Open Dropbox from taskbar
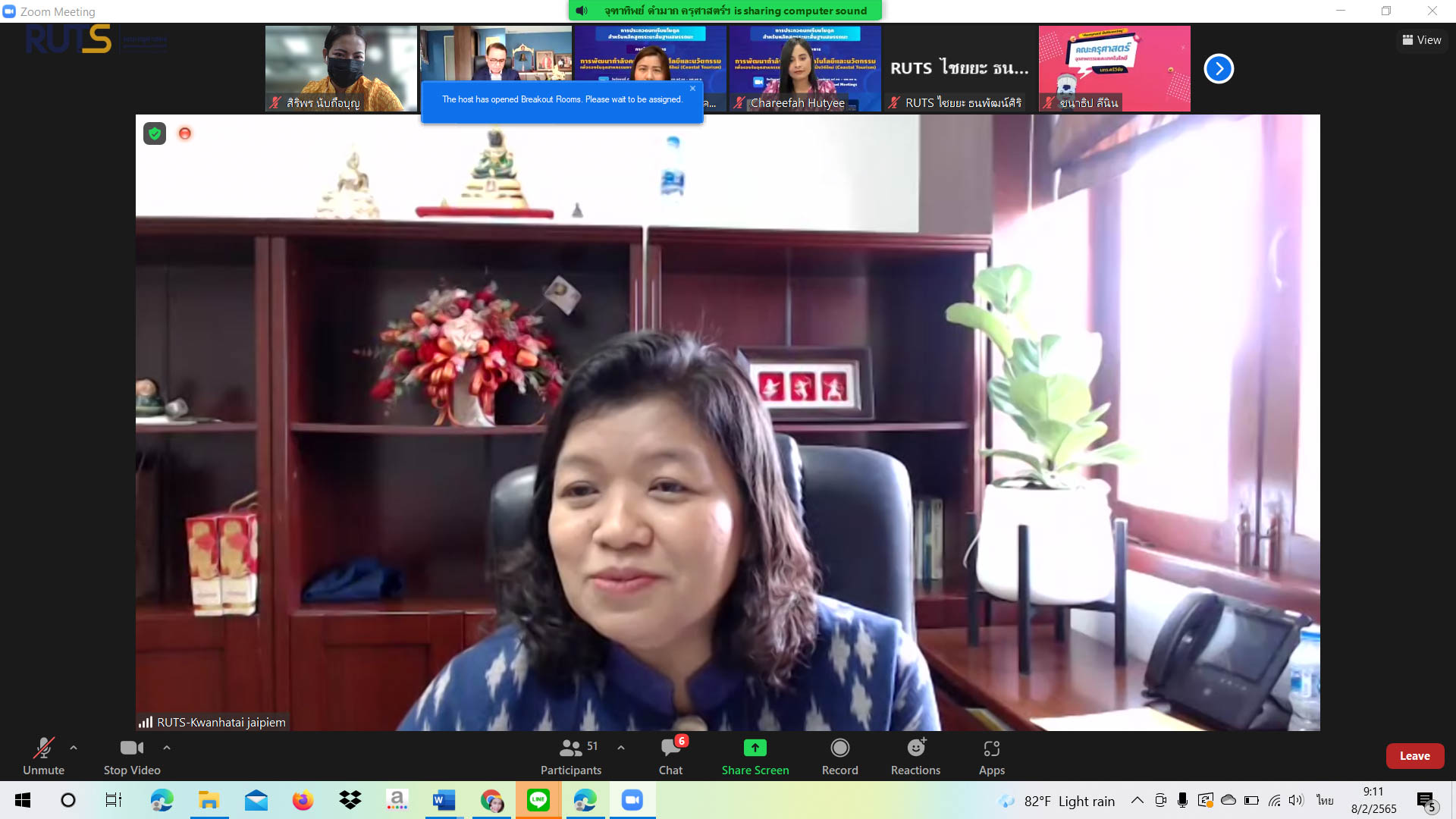Image resolution: width=1456 pixels, height=819 pixels. 350,800
